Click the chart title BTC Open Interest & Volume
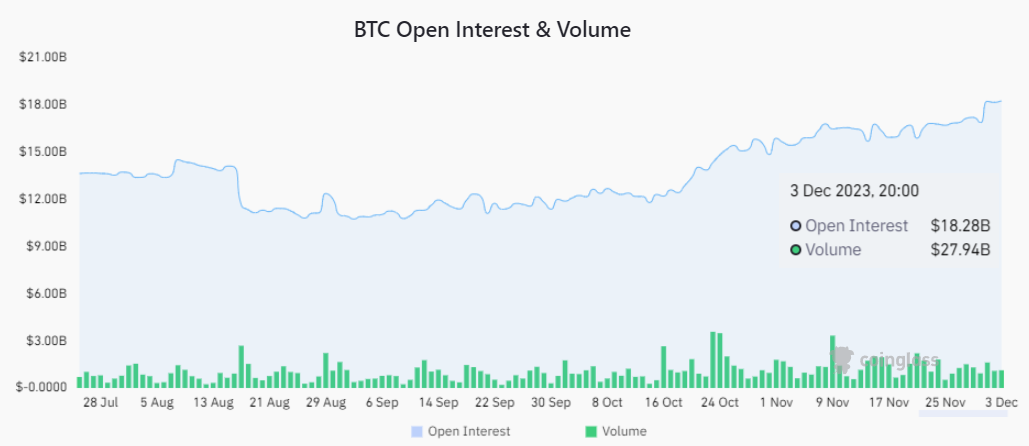1029x446 pixels. [492, 30]
